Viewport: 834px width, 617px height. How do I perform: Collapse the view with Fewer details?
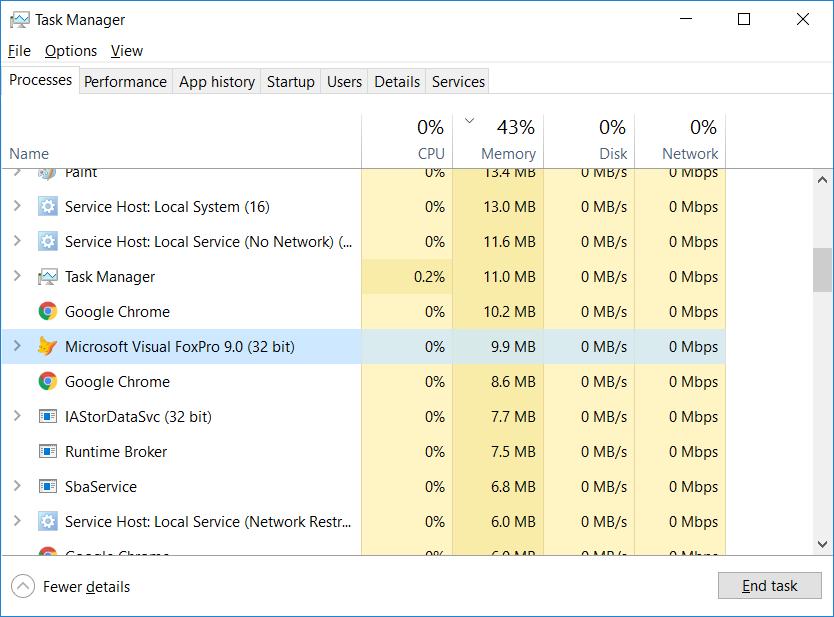click(x=72, y=587)
